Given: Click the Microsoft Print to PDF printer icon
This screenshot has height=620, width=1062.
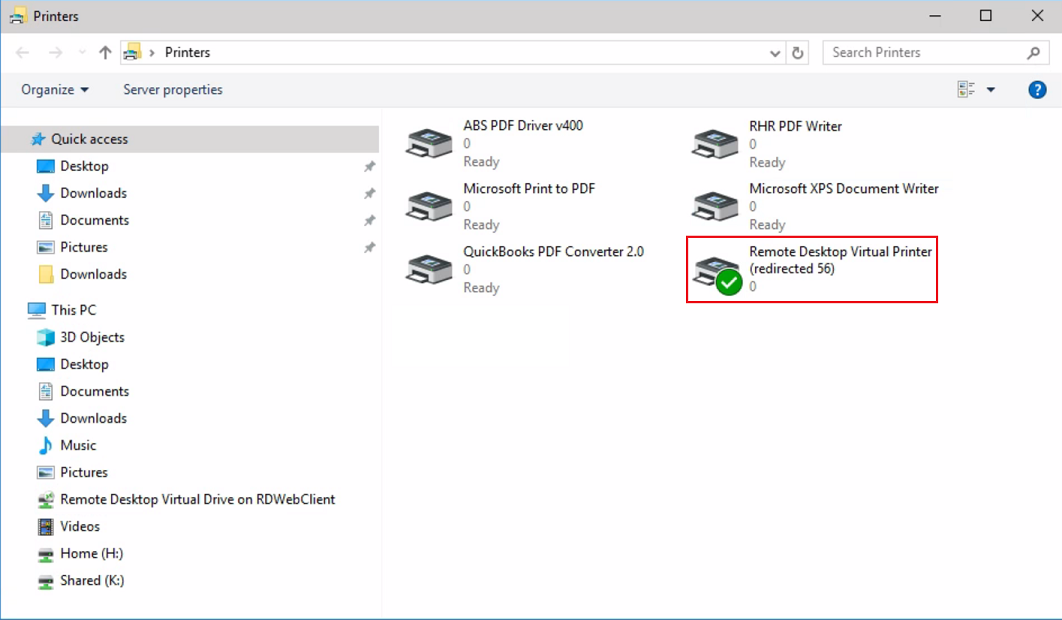Looking at the screenshot, I should click(429, 207).
